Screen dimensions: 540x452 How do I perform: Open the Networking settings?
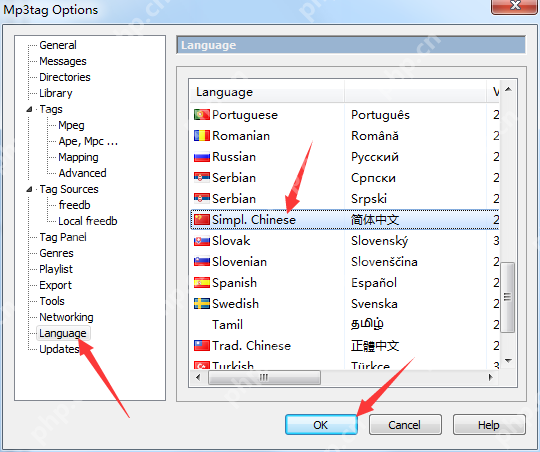point(66,317)
